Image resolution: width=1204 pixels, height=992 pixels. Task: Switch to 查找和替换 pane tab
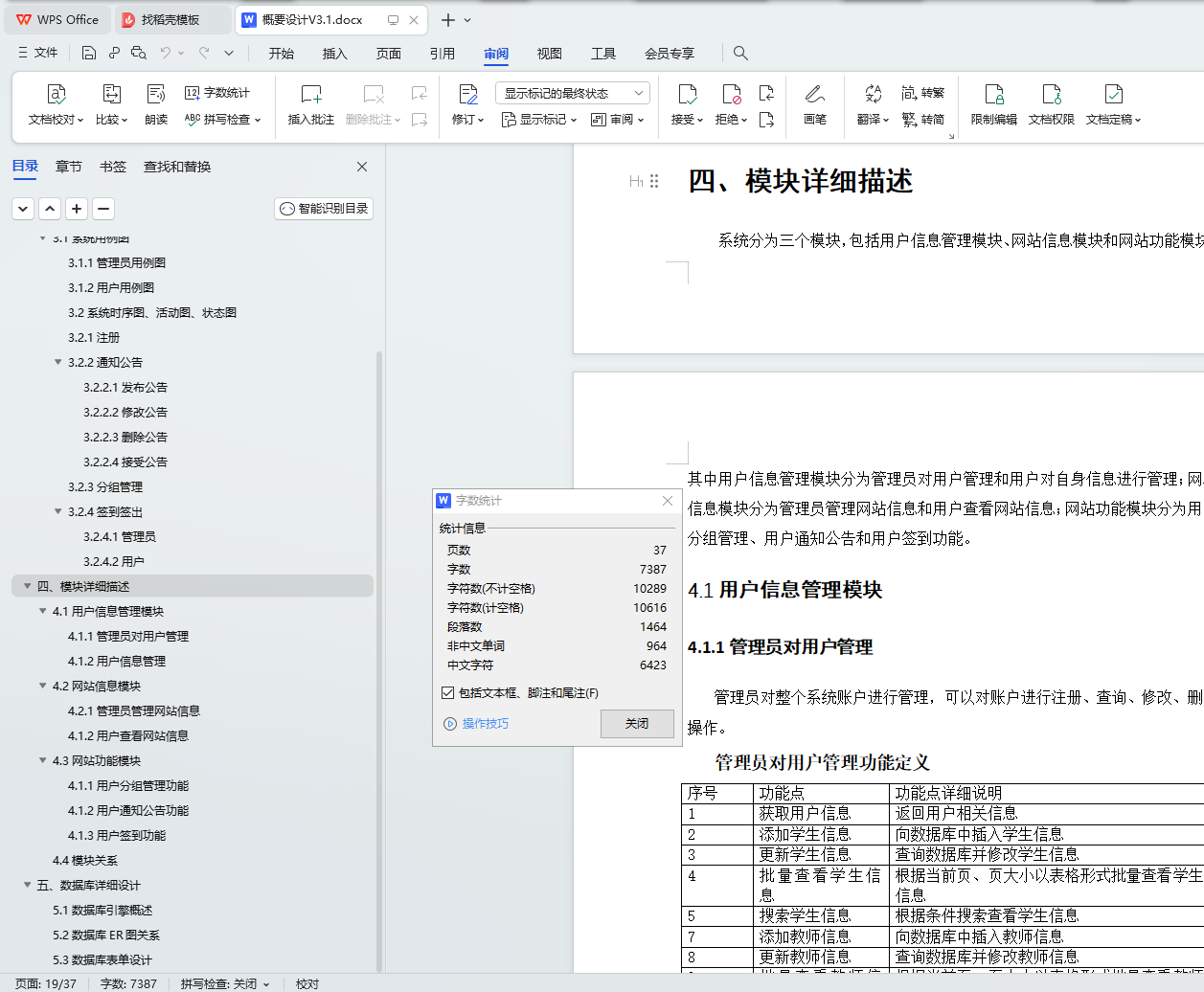pos(177,167)
